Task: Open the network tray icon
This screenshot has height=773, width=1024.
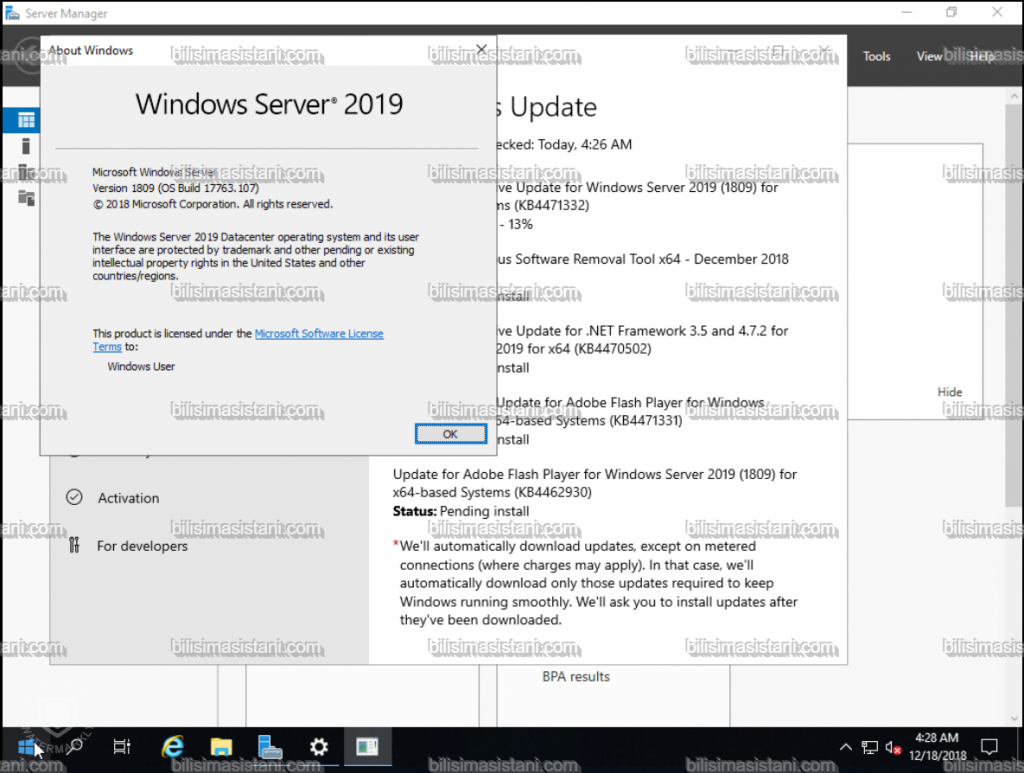Action: click(869, 747)
